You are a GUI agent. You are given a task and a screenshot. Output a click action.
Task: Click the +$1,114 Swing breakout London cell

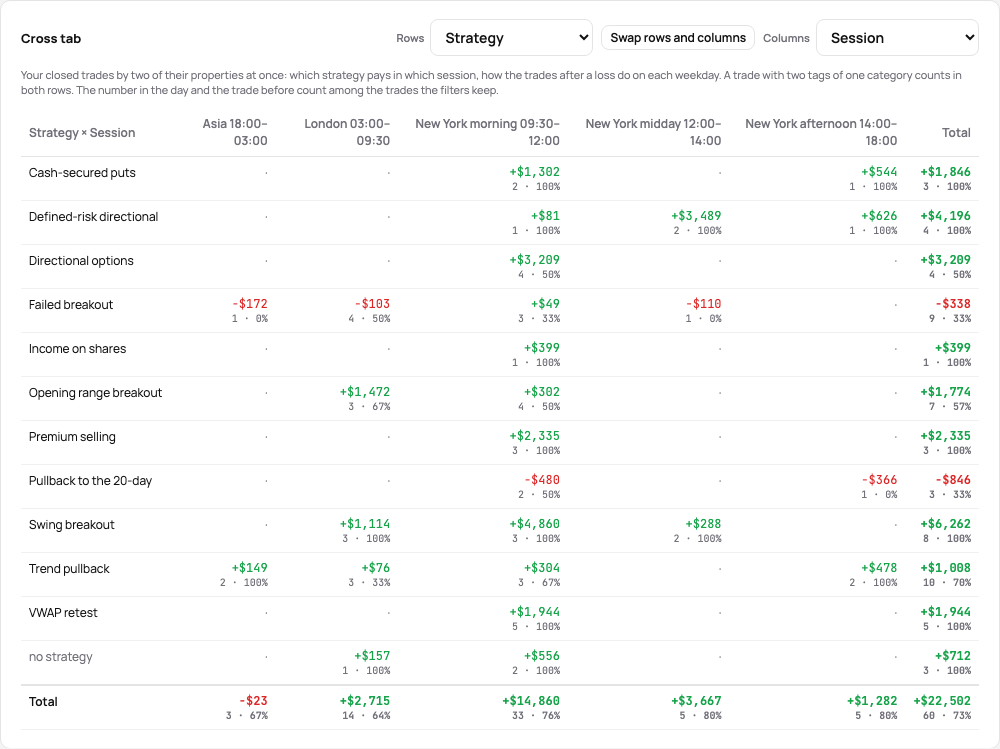coord(365,530)
